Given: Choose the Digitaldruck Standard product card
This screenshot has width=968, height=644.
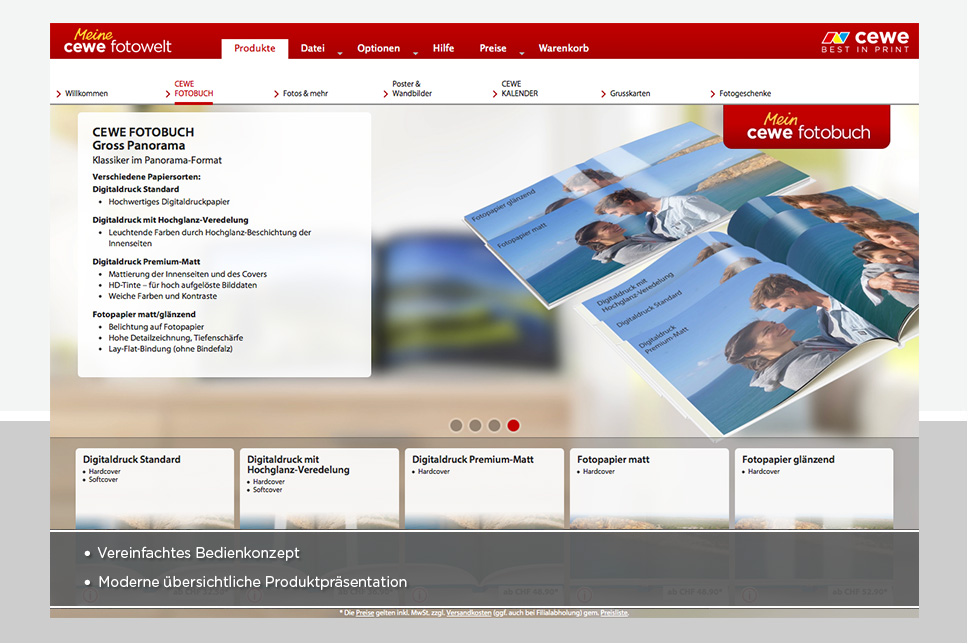Looking at the screenshot, I should click(155, 488).
